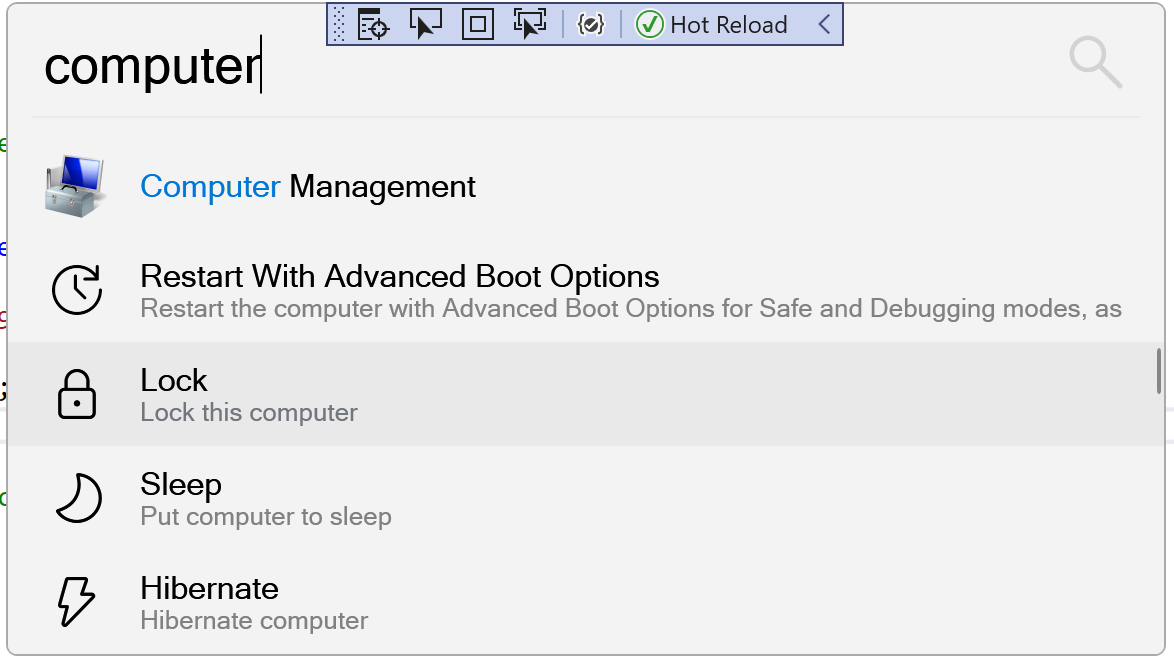Open XAML binding failures braces icon
The image size is (1174, 658).
coord(591,25)
